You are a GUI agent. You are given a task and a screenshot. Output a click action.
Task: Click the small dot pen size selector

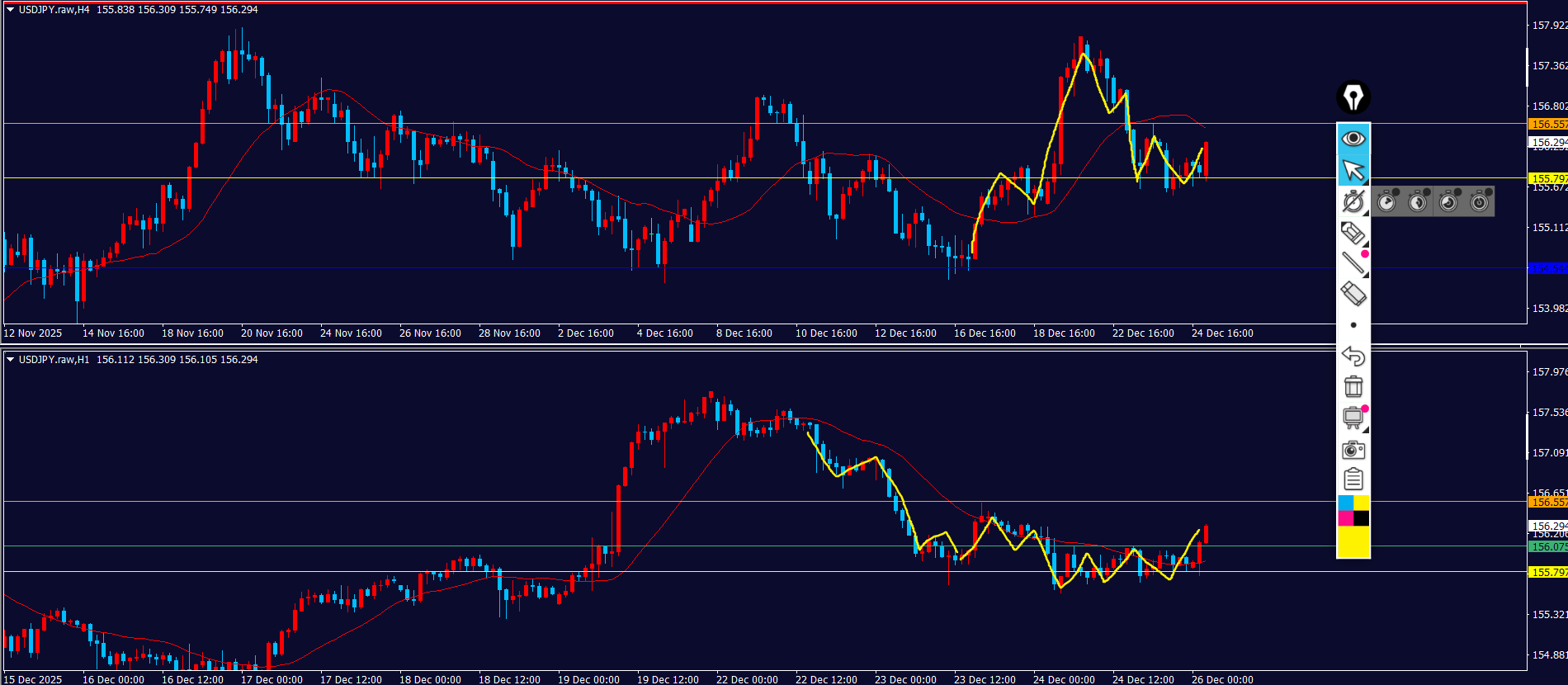point(1353,325)
